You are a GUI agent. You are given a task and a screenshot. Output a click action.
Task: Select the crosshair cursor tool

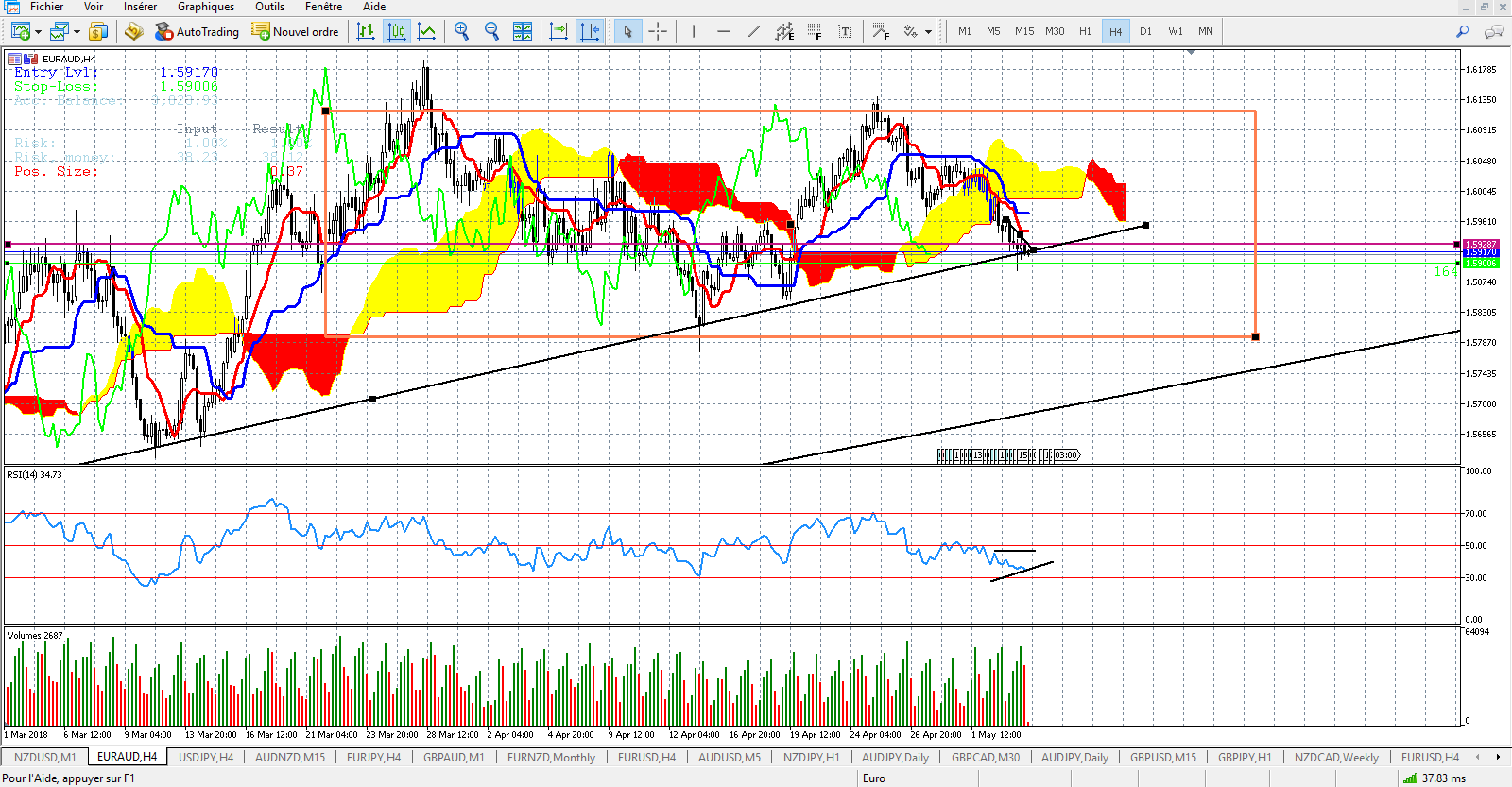tap(658, 31)
